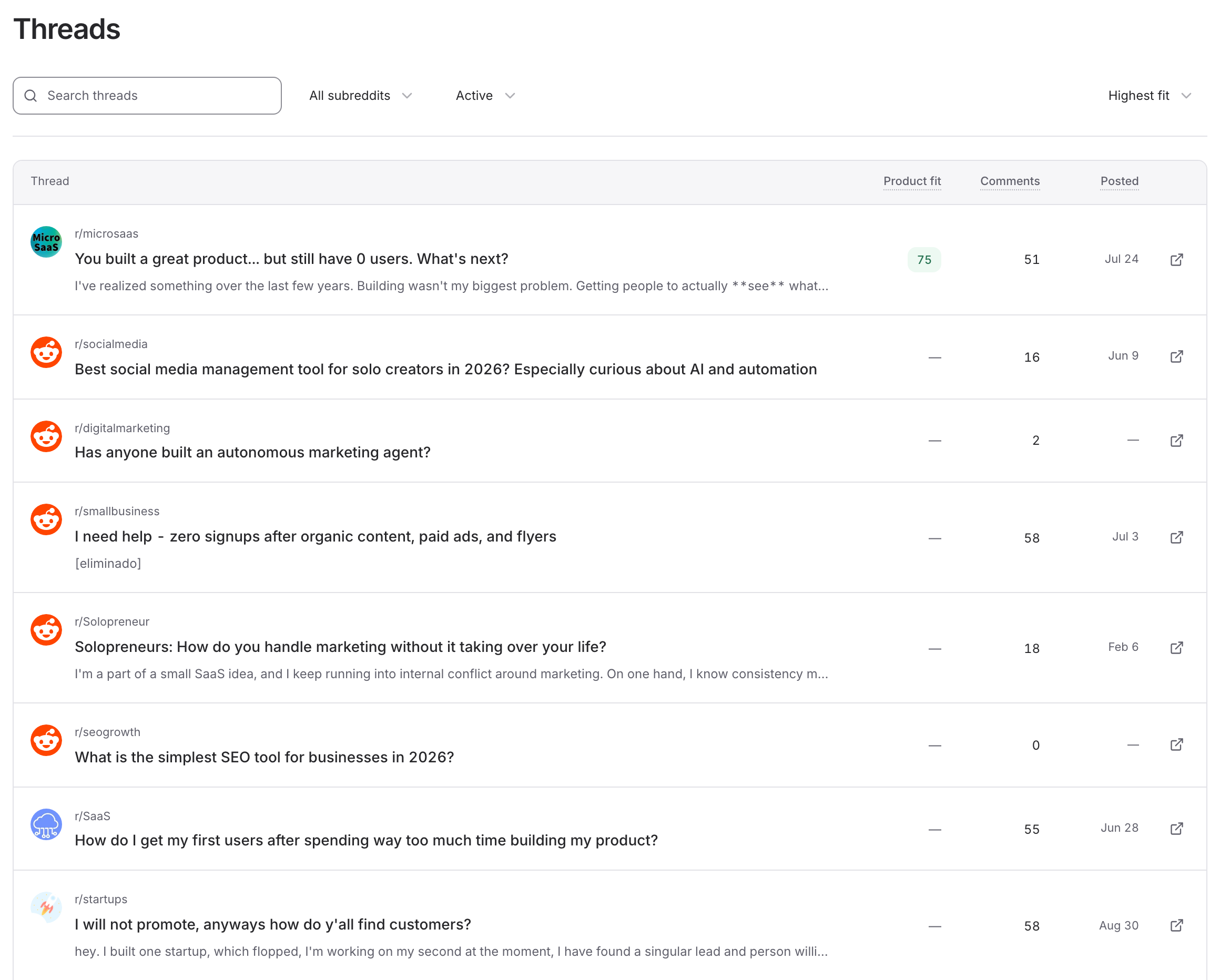The height and width of the screenshot is (980, 1220).
Task: Click the r/Solopreneur Reddit avatar
Action: point(46,630)
